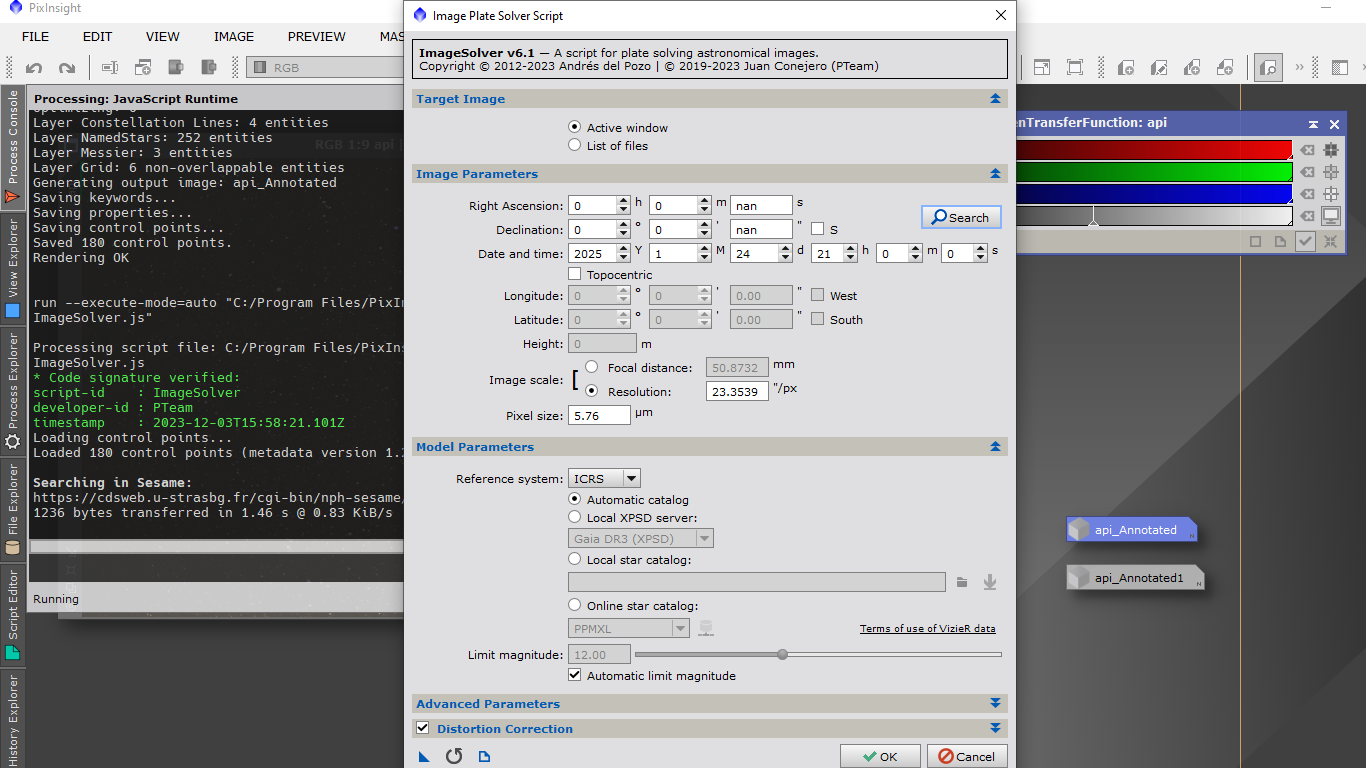The image size is (1366, 768).
Task: Select the Online star catalog radio button
Action: [574, 606]
